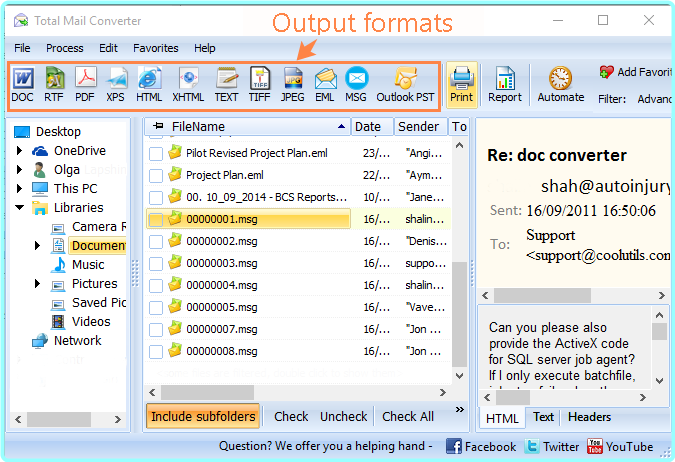Select Desktop in folder tree
The height and width of the screenshot is (462, 675).
[x=59, y=131]
